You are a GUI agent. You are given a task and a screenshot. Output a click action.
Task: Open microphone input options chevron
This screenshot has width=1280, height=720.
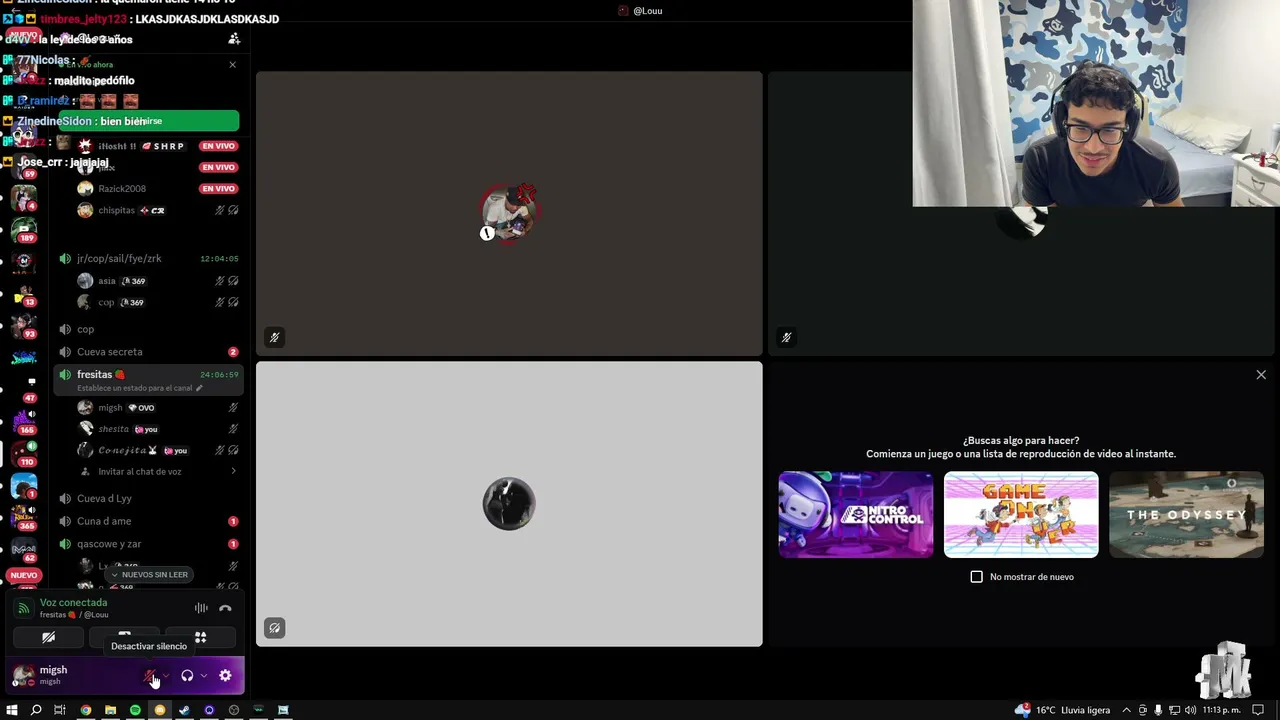(166, 676)
